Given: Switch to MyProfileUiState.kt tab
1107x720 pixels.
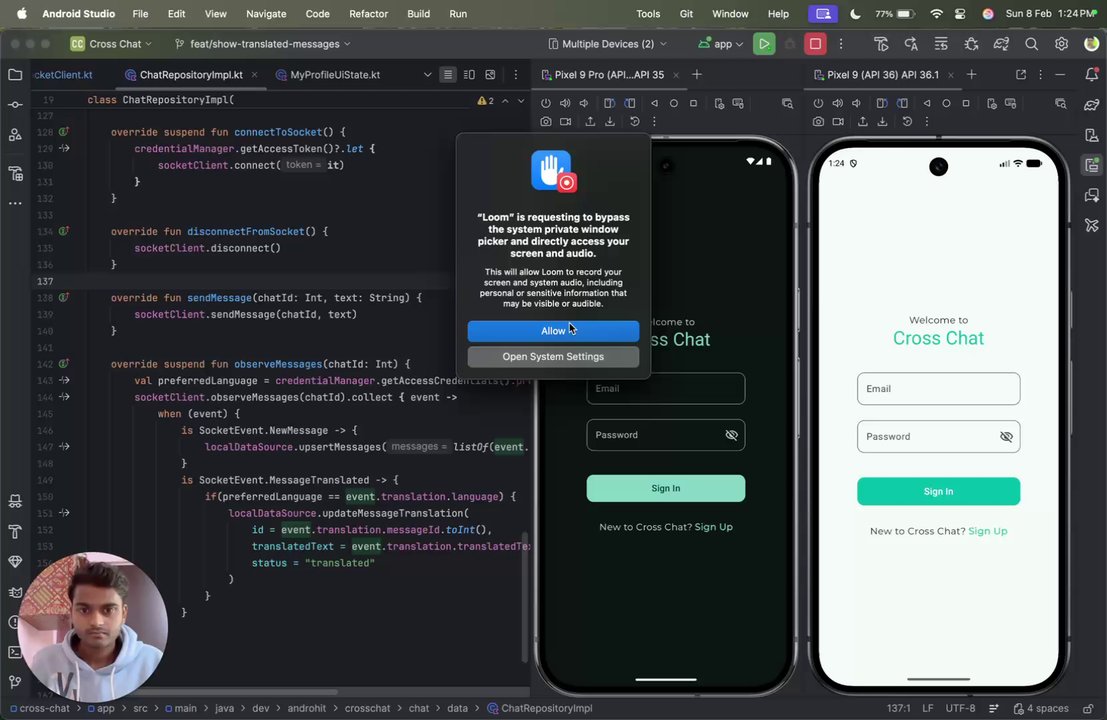Looking at the screenshot, I should (335, 75).
